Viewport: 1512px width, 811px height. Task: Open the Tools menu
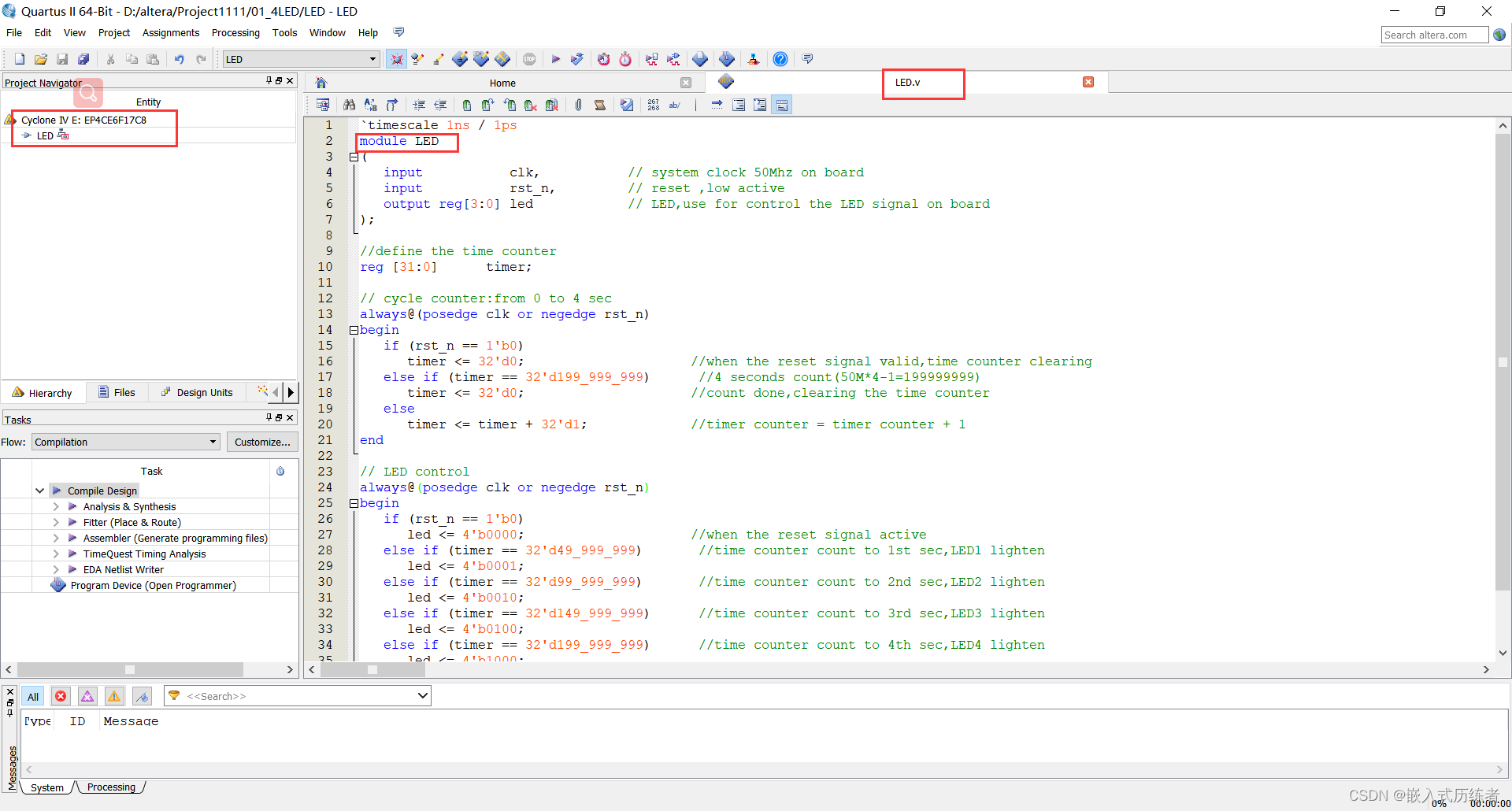click(x=284, y=32)
